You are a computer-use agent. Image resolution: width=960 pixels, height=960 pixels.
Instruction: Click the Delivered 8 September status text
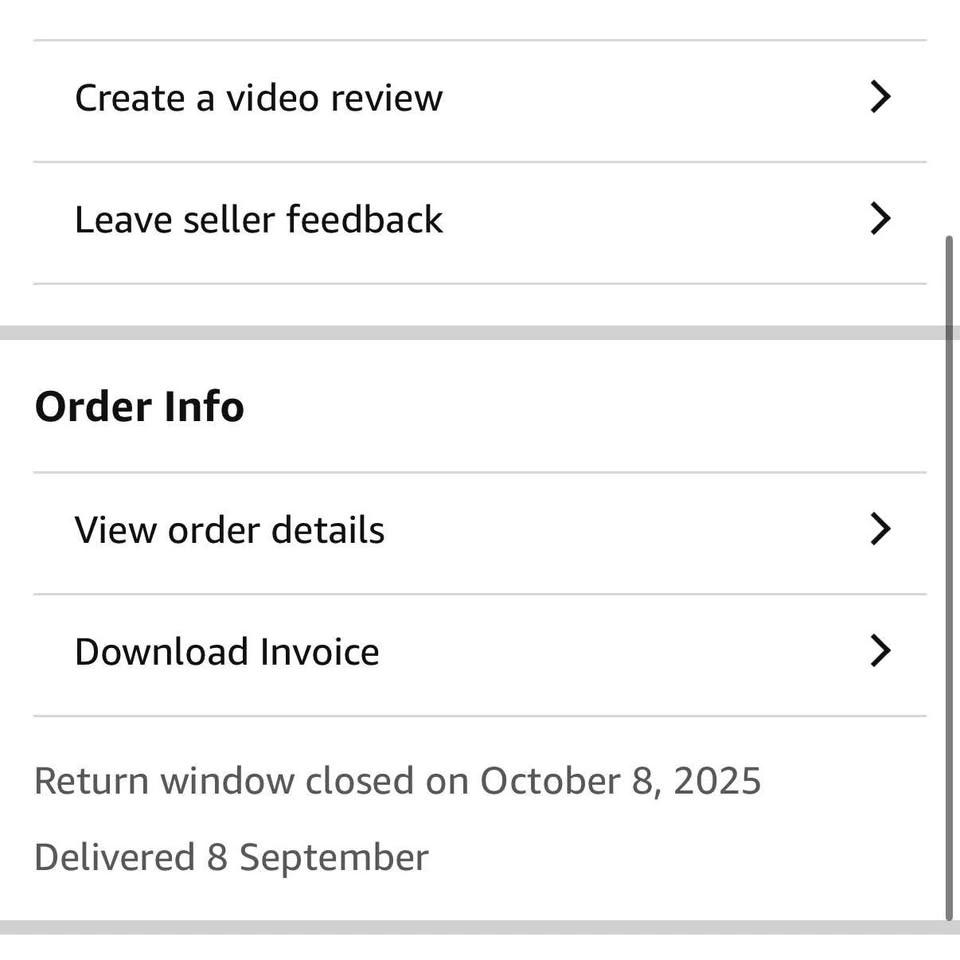231,858
